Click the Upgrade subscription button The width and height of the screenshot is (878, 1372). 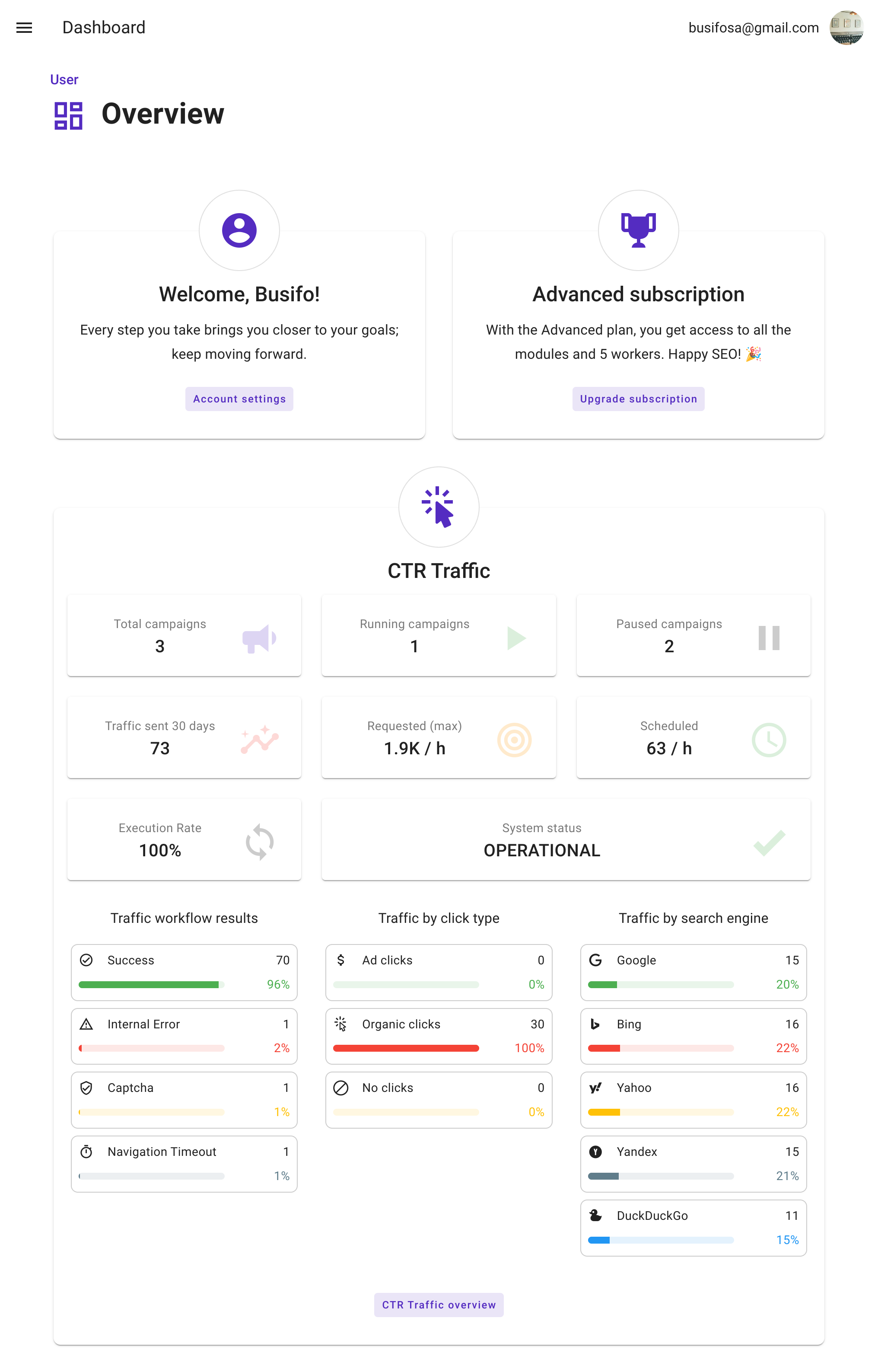coord(638,399)
